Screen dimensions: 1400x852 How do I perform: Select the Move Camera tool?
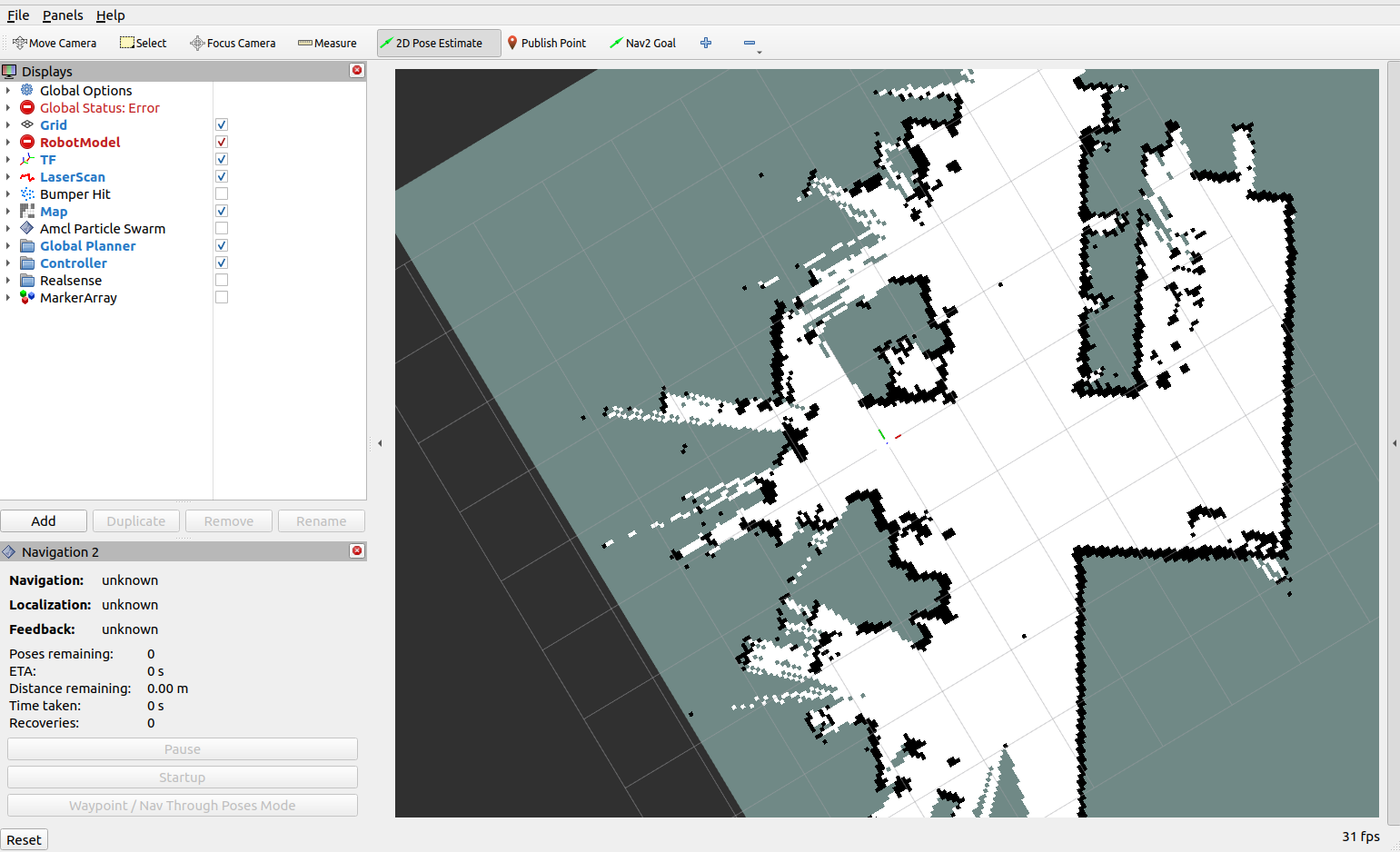(x=55, y=43)
